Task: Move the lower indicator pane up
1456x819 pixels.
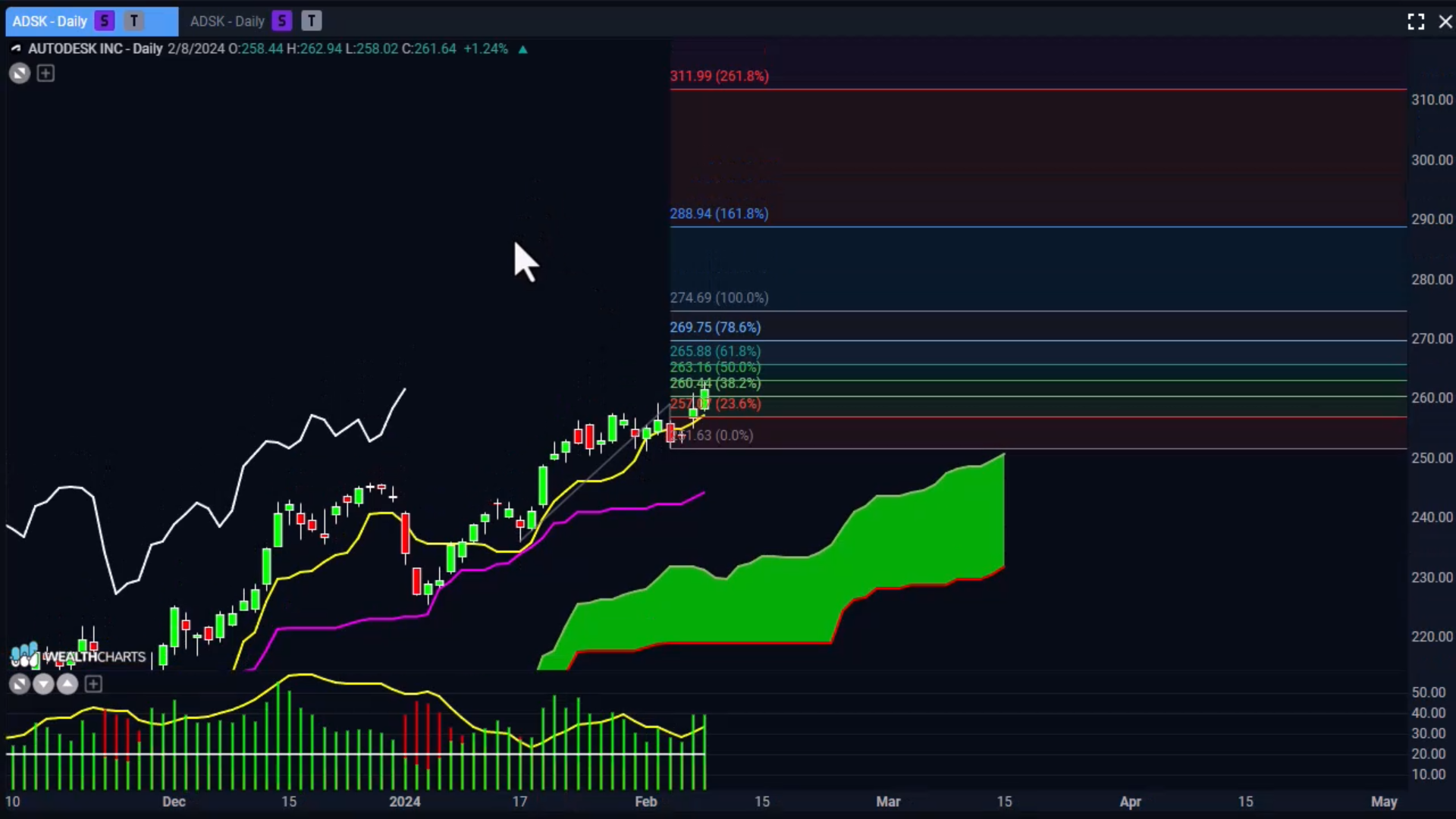Action: click(x=67, y=685)
